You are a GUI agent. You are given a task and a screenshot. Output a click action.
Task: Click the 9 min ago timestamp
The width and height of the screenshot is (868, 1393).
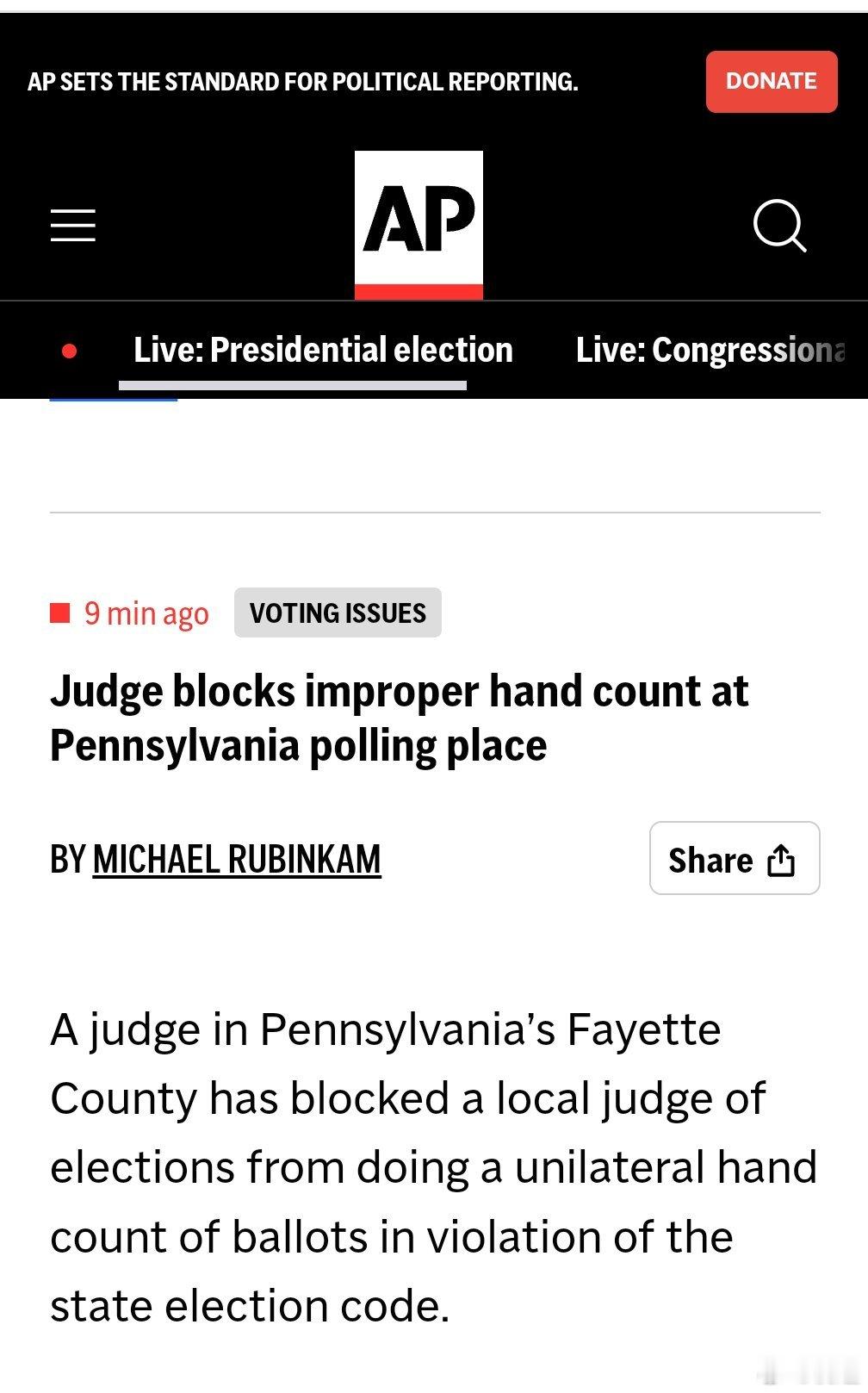point(146,613)
